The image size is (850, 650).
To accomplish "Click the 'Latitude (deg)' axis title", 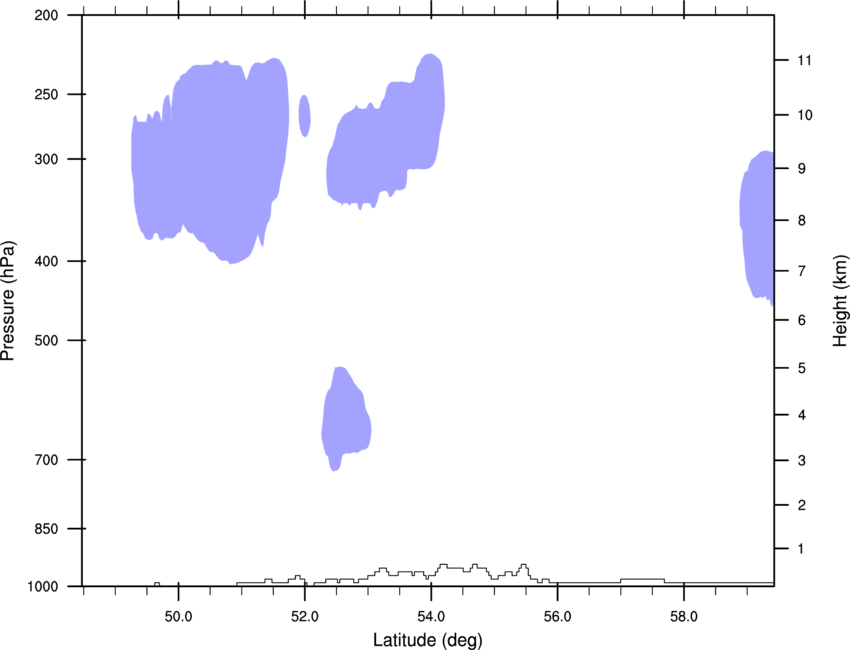I will coord(428,640).
